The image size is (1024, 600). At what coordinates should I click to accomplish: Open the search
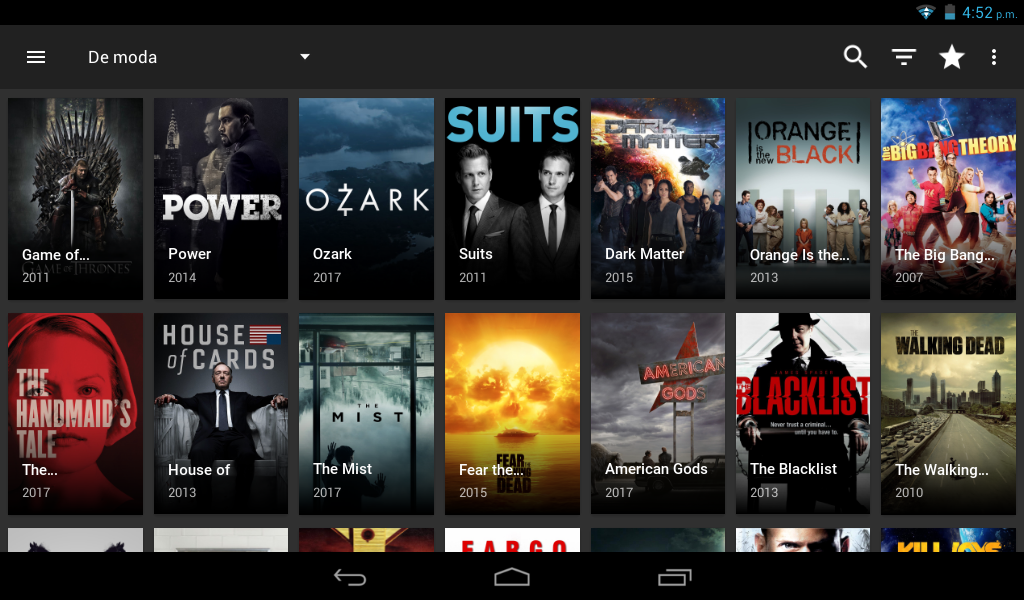(855, 57)
